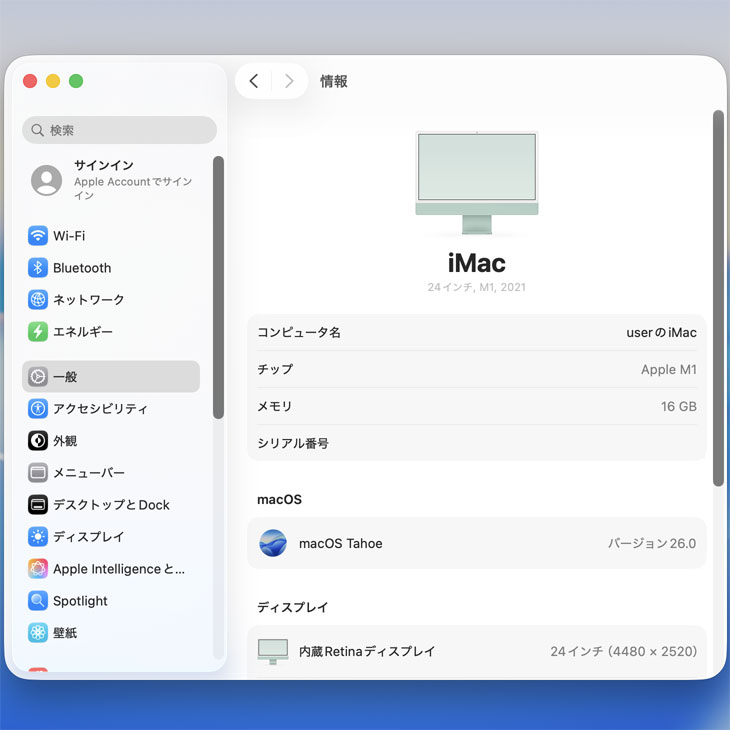Click the computer name userのiMac
This screenshot has height=730, width=730.
coord(661,332)
